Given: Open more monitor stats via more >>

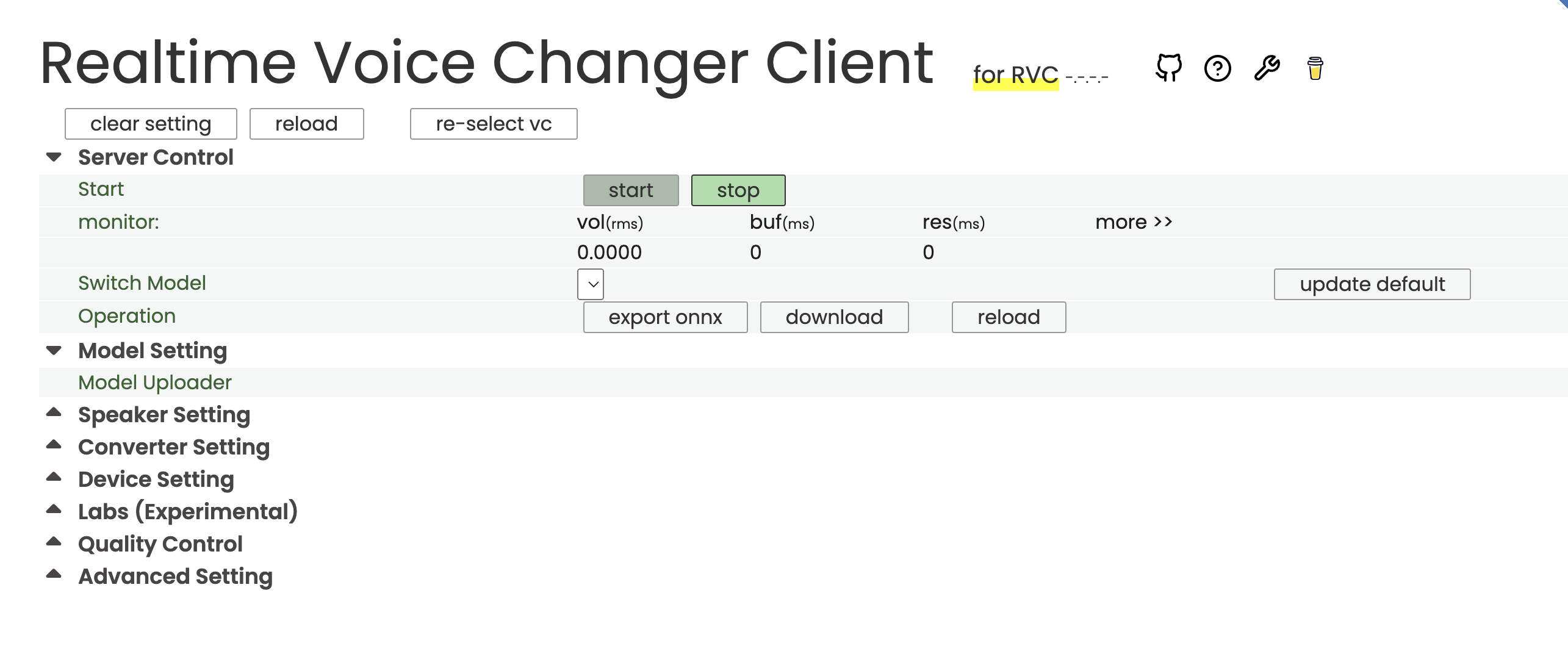Looking at the screenshot, I should coord(1134,221).
